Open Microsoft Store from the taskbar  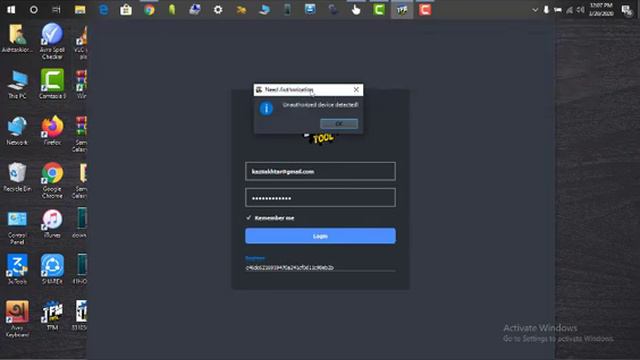126,9
